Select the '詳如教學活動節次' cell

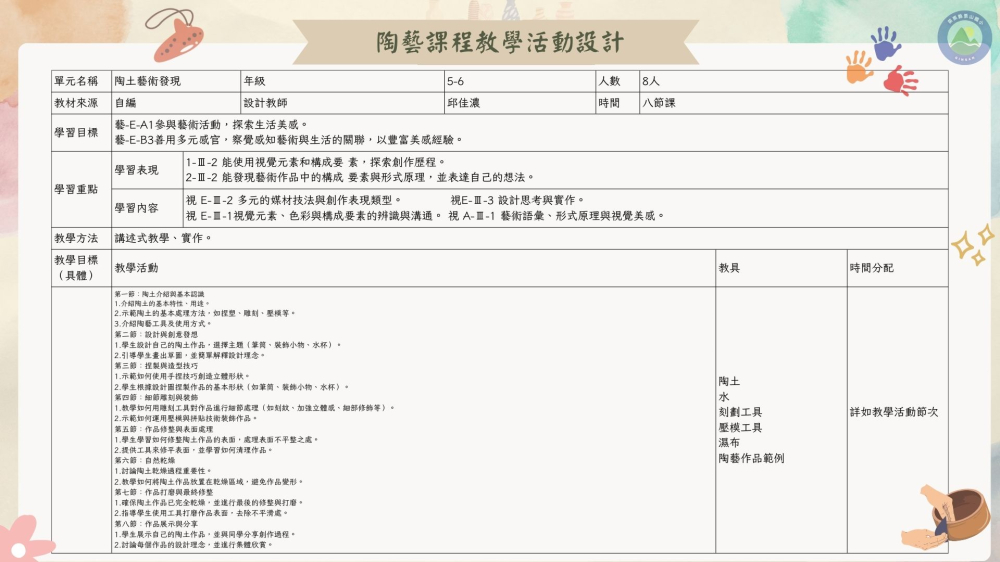(898, 420)
